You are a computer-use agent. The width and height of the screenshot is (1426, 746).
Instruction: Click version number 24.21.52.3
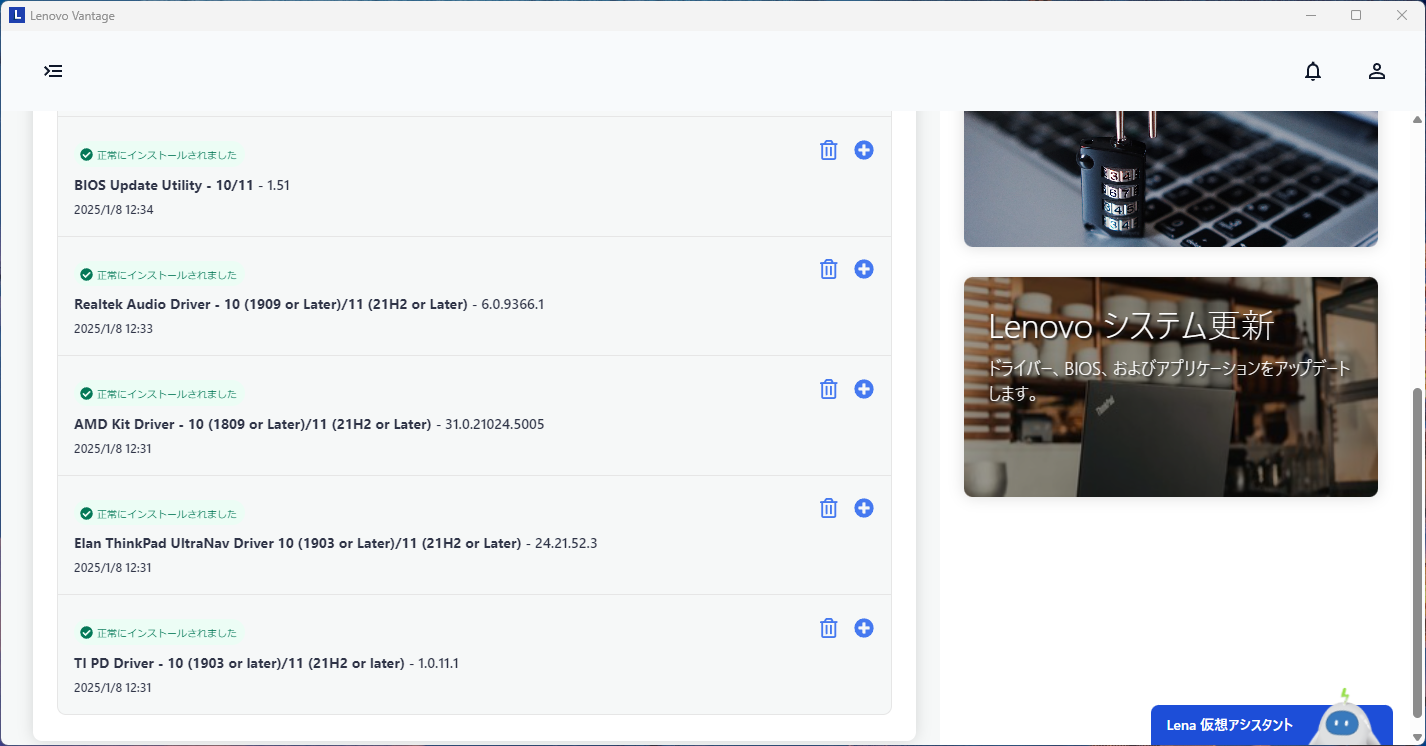[566, 543]
